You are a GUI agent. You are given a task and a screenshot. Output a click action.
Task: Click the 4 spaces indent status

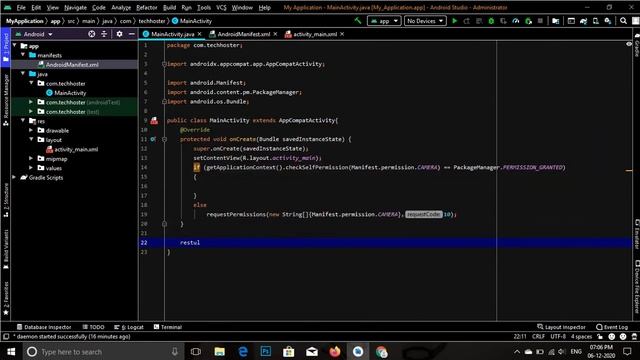tap(581, 337)
